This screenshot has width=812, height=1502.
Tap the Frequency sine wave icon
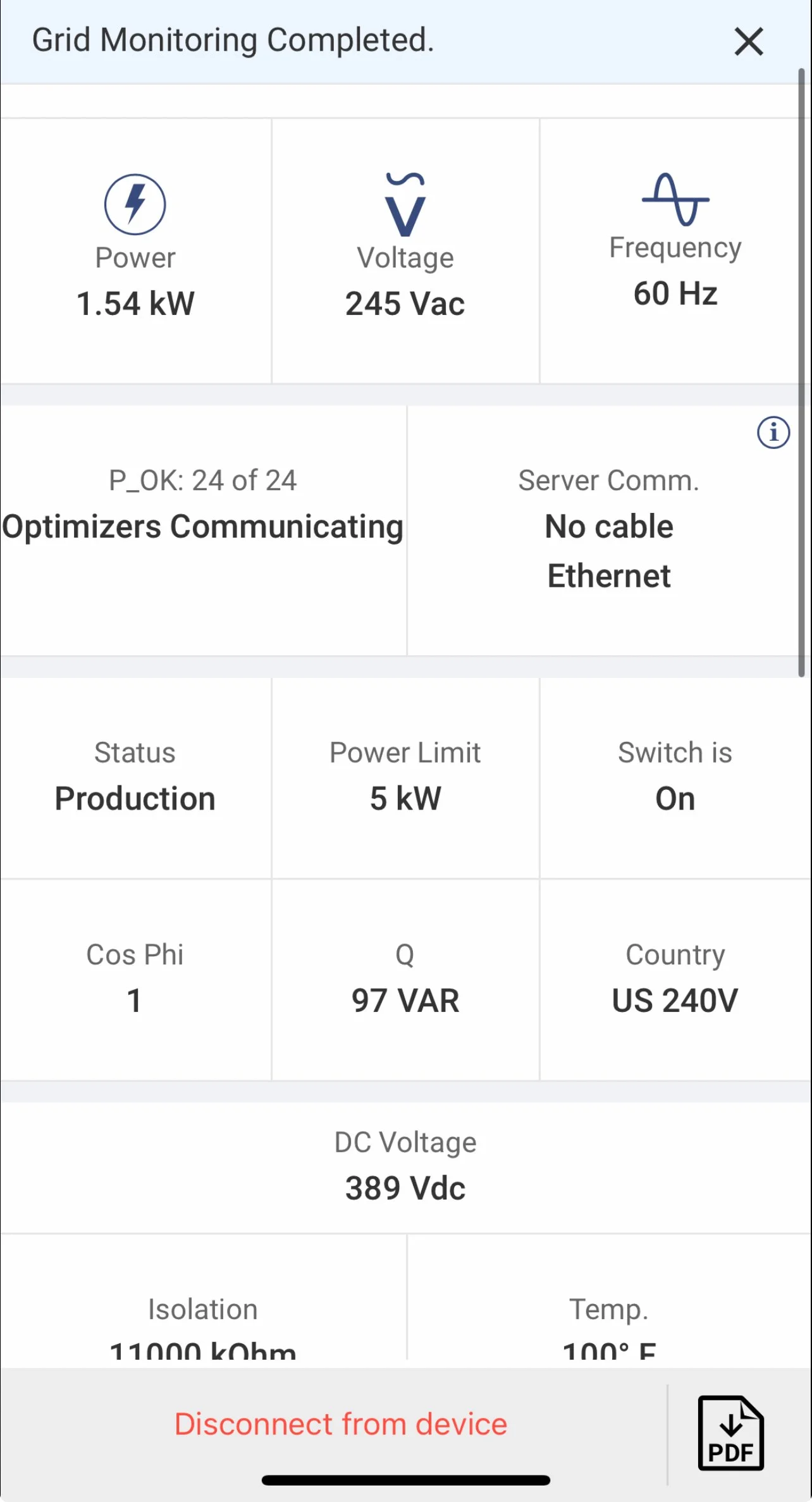(675, 199)
